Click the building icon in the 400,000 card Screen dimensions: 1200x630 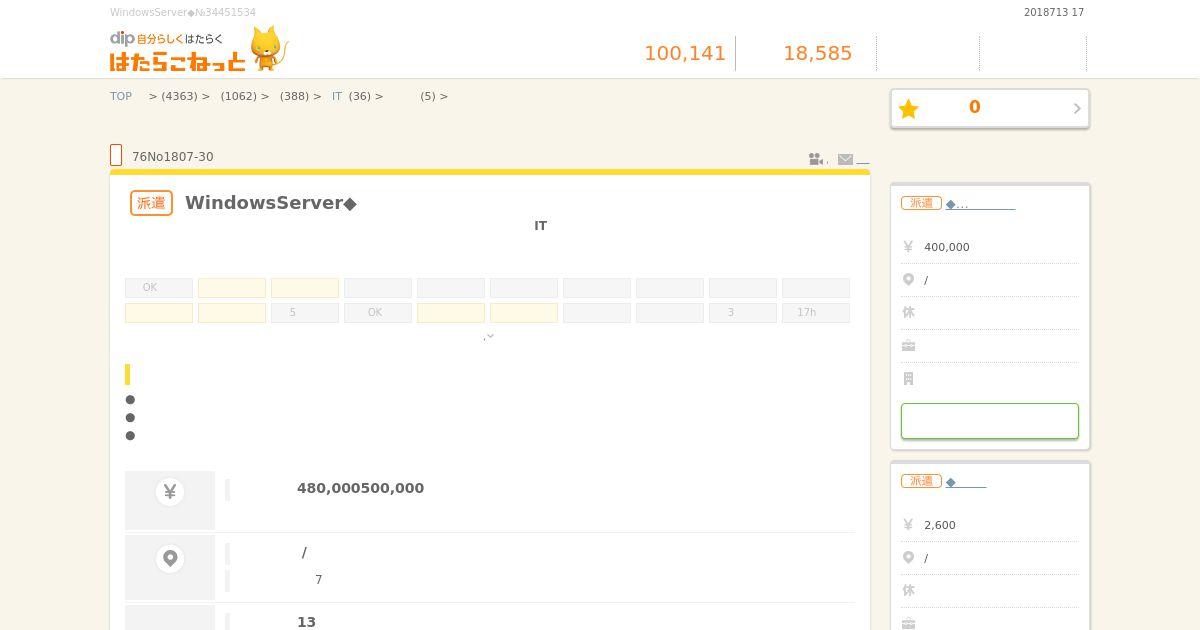coord(908,379)
